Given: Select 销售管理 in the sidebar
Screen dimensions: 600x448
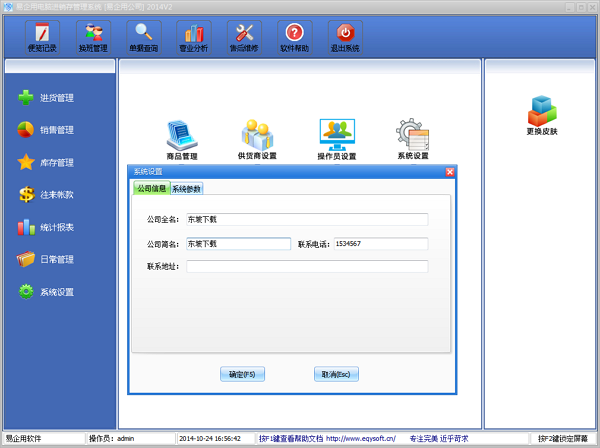Looking at the screenshot, I should click(46, 130).
